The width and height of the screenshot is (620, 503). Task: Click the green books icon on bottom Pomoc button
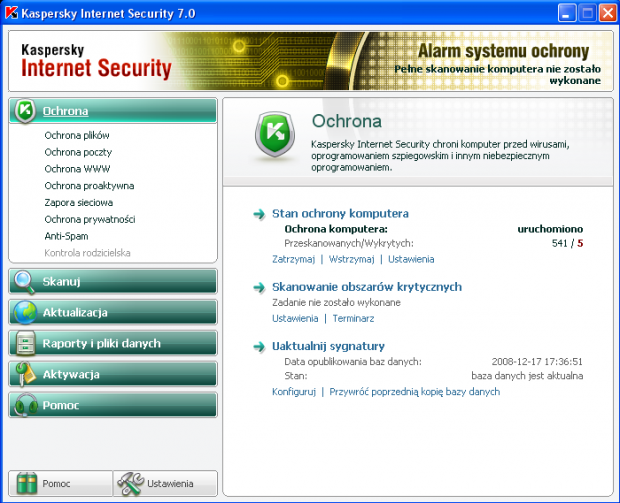tap(26, 483)
